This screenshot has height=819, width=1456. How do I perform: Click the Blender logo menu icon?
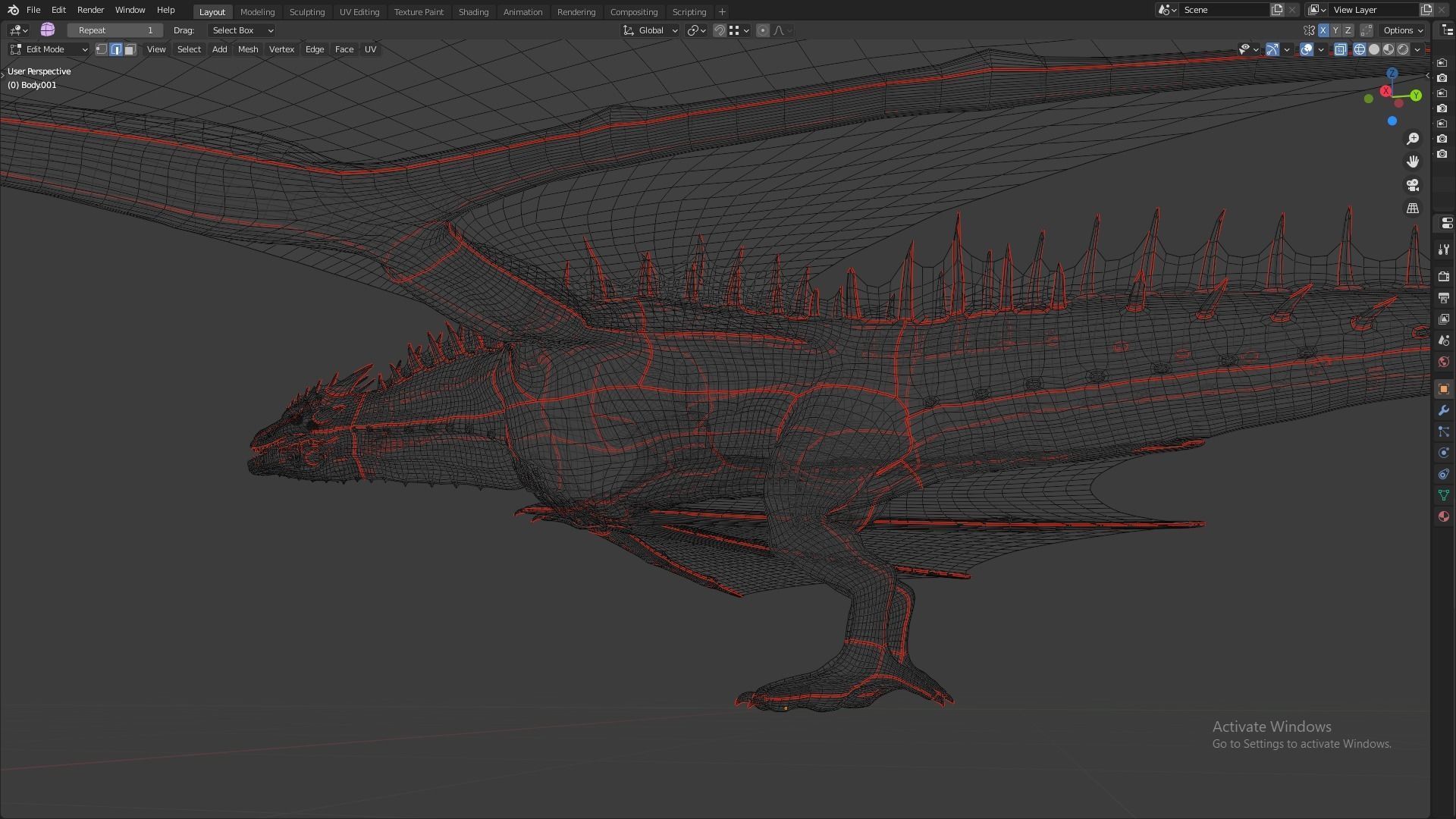pyautogui.click(x=13, y=10)
